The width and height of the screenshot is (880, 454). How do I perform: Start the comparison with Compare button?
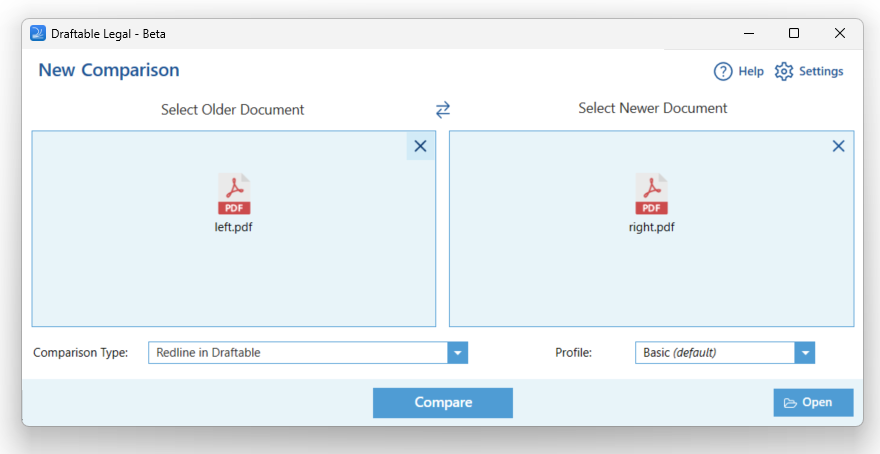(443, 402)
